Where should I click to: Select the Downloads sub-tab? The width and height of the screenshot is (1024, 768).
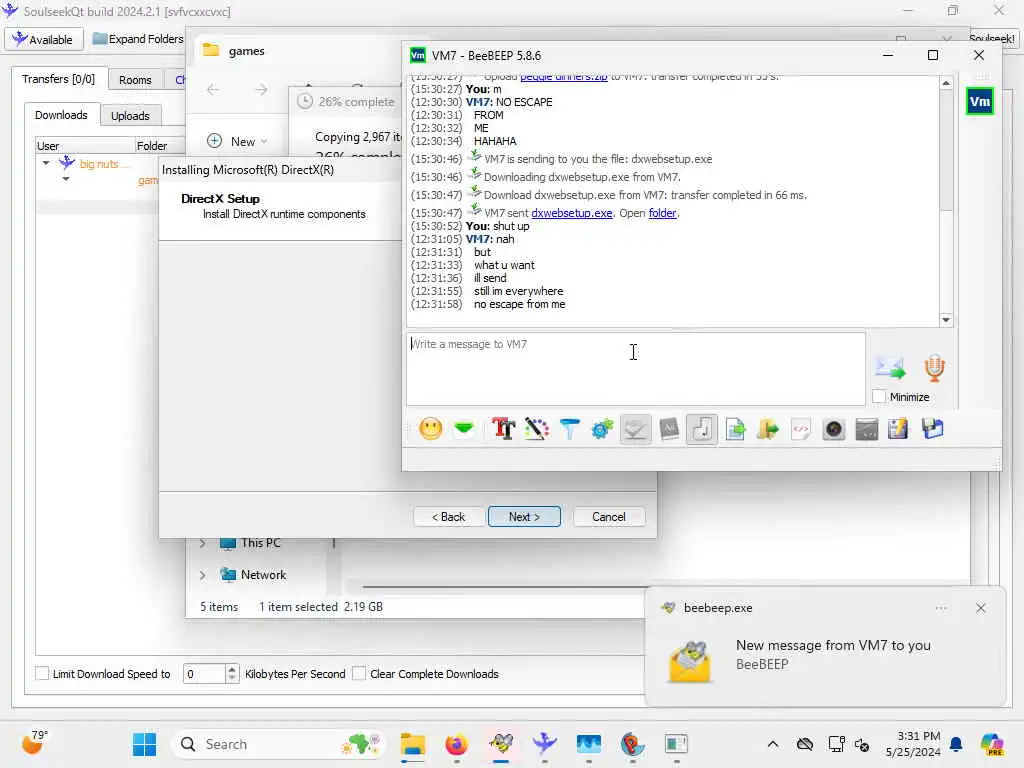[61, 115]
